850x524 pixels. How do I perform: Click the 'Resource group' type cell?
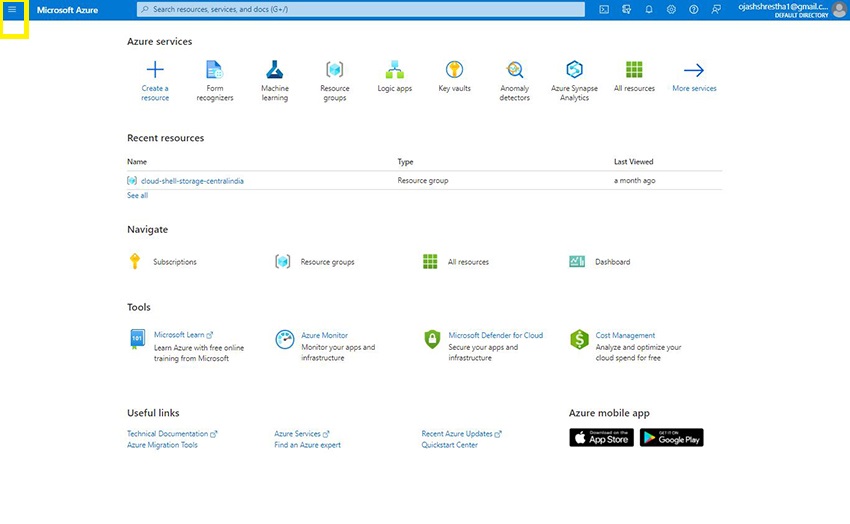coord(423,180)
